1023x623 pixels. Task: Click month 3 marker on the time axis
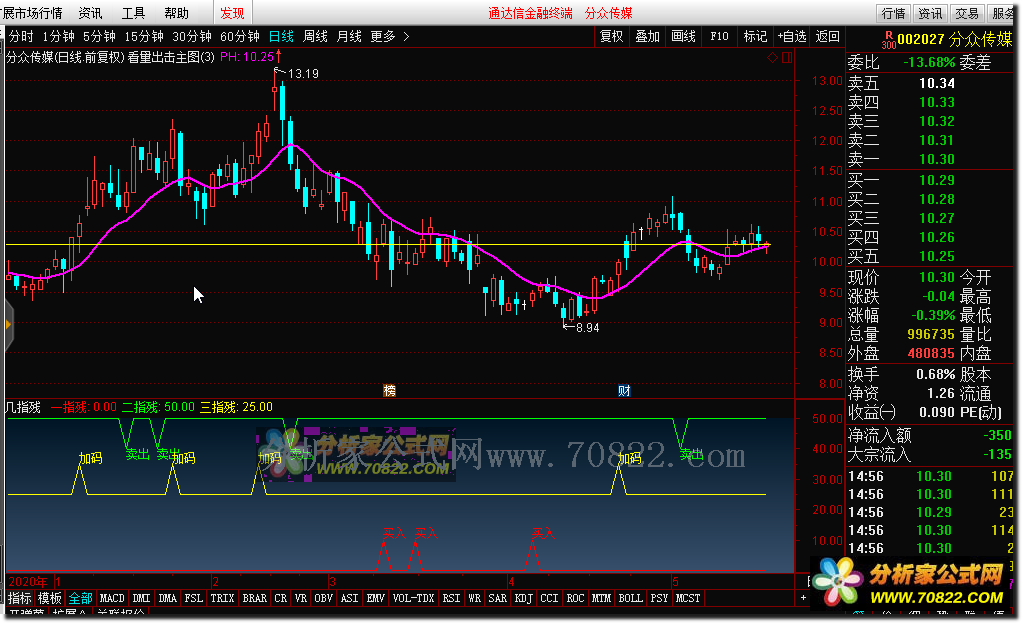click(x=332, y=581)
